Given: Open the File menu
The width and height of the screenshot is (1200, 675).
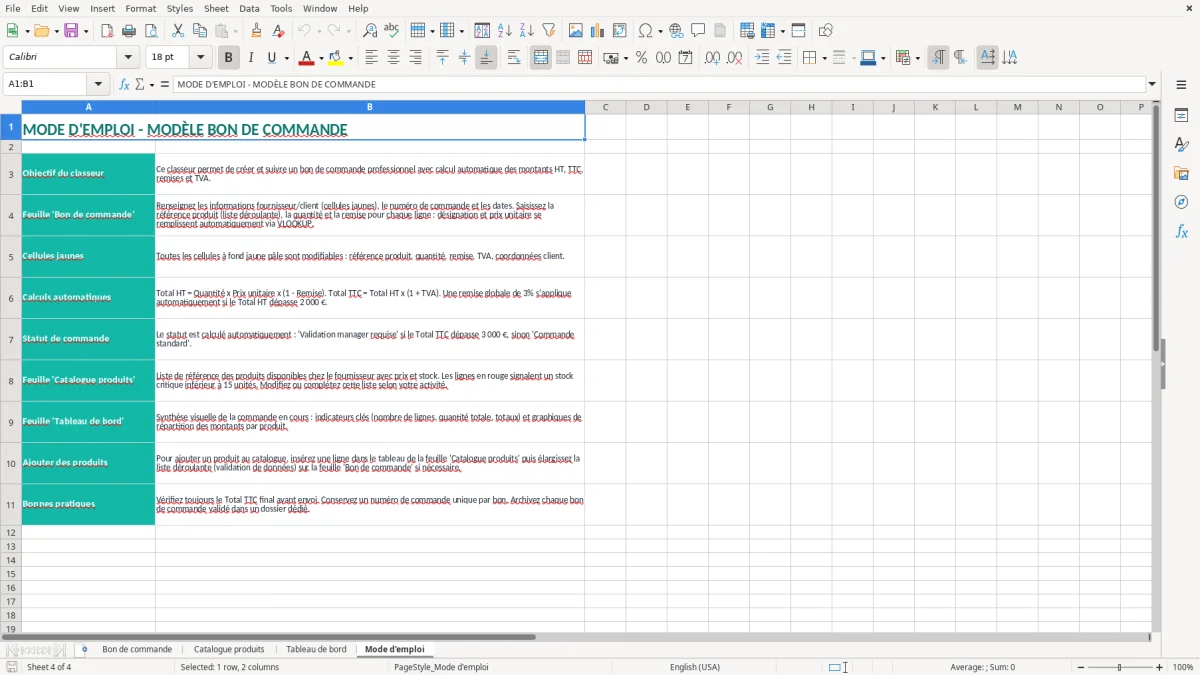Looking at the screenshot, I should [12, 8].
